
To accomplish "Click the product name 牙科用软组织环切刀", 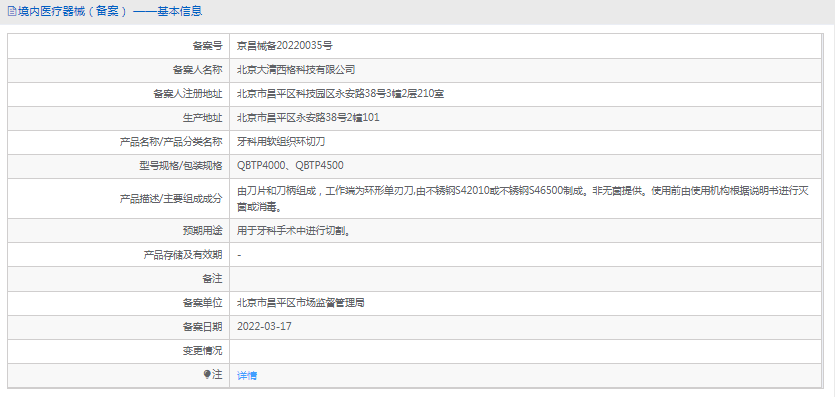I will tap(281, 142).
